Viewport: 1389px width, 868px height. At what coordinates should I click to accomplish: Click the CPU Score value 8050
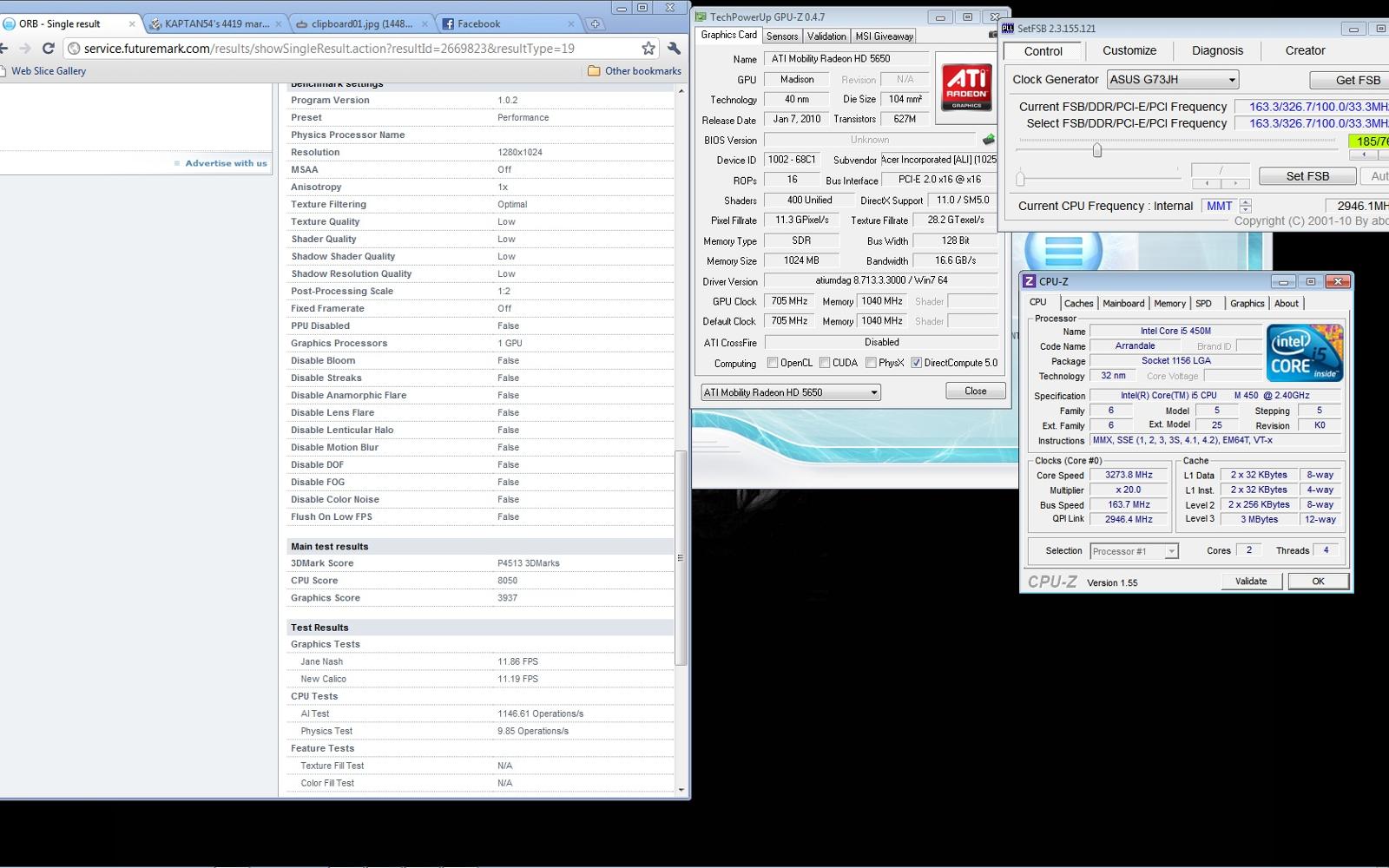(508, 581)
